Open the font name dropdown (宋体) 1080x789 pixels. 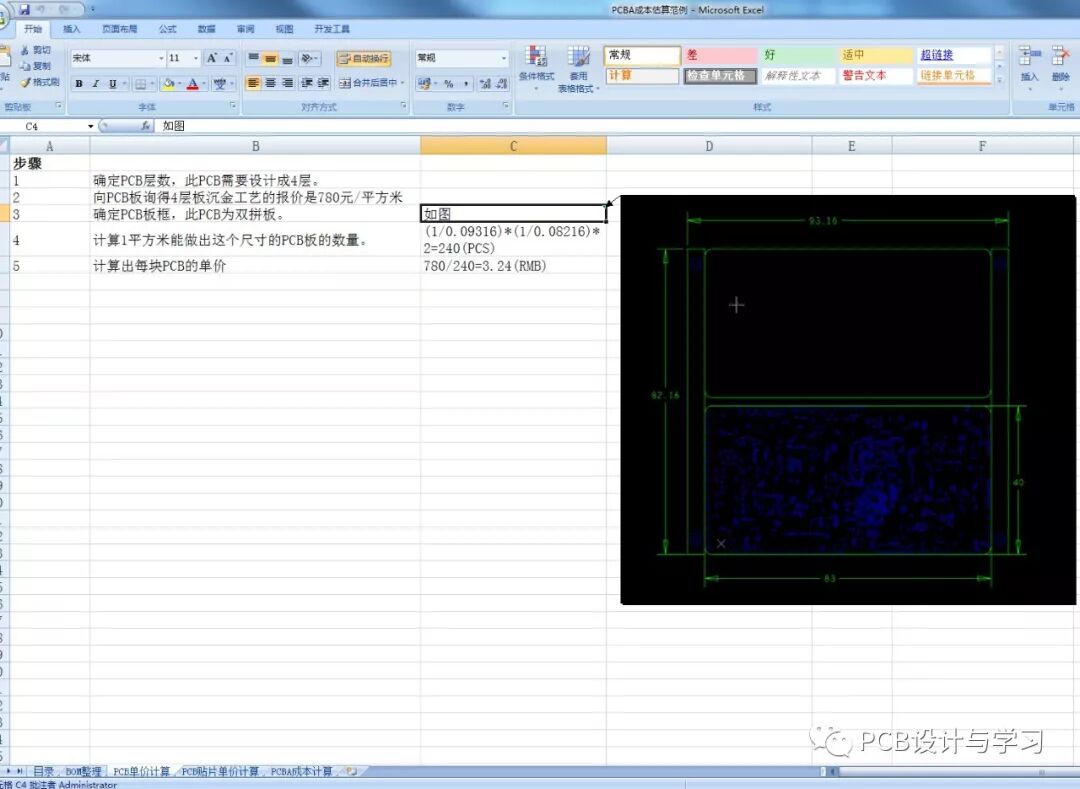(161, 59)
